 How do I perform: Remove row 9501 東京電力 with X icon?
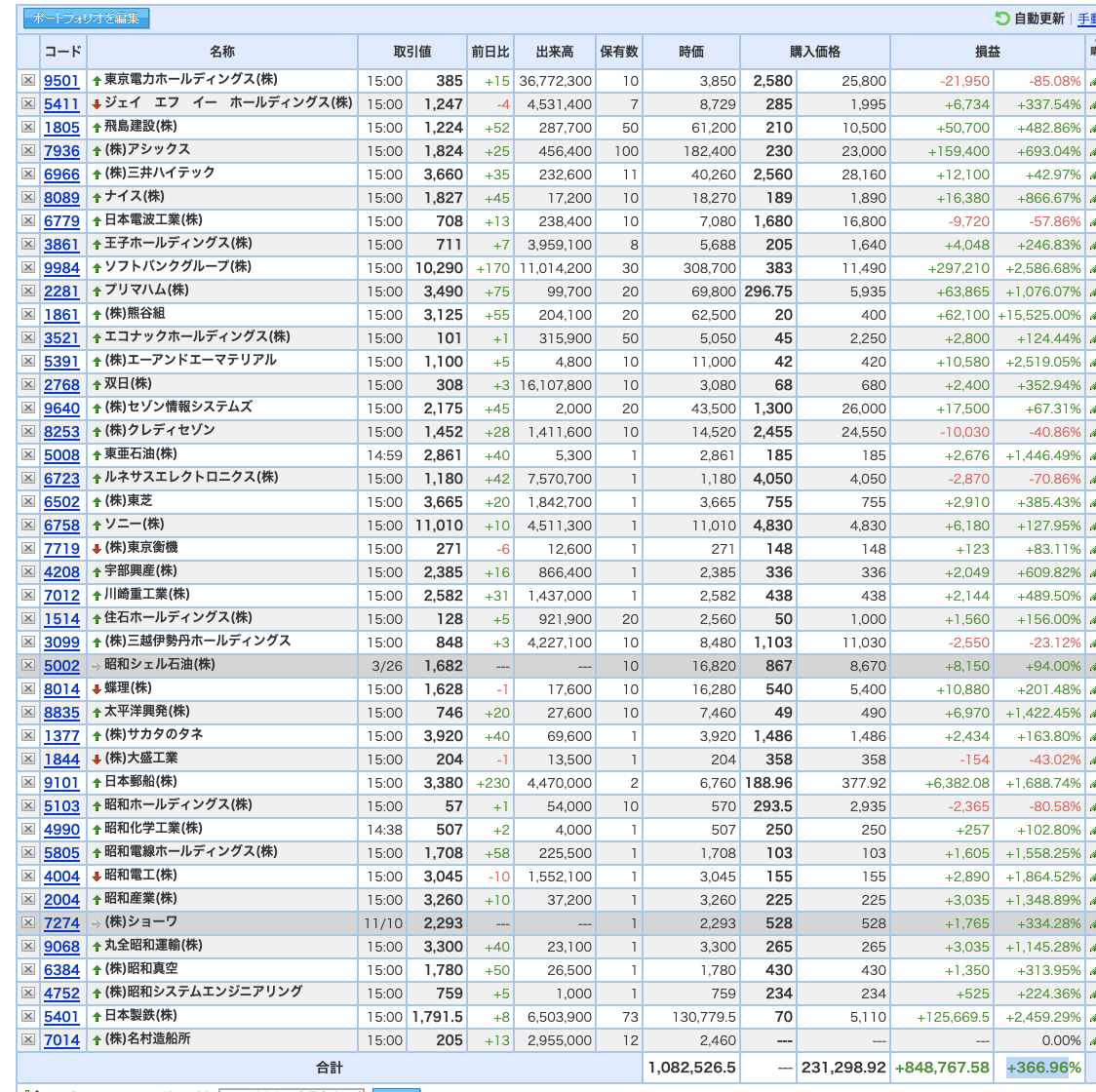coord(28,80)
